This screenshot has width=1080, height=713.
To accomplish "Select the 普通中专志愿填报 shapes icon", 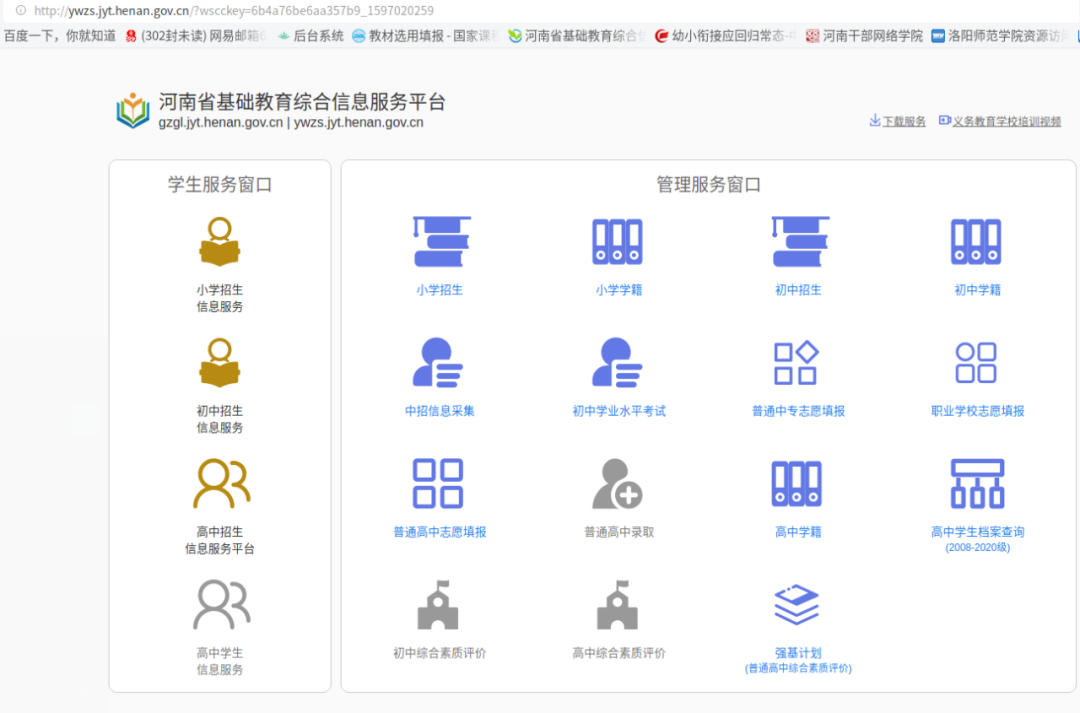I will 797,363.
